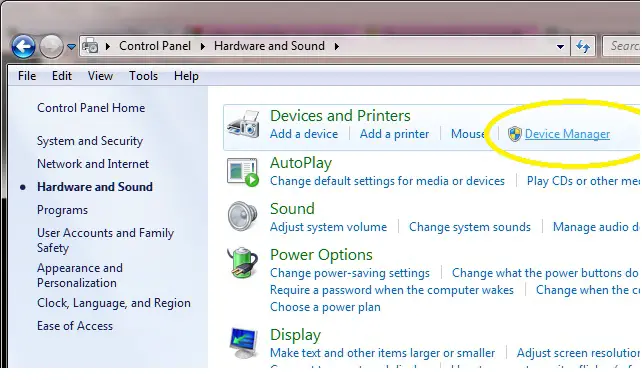This screenshot has height=380, width=642.
Task: Click the AutoPlay icon
Action: click(243, 172)
